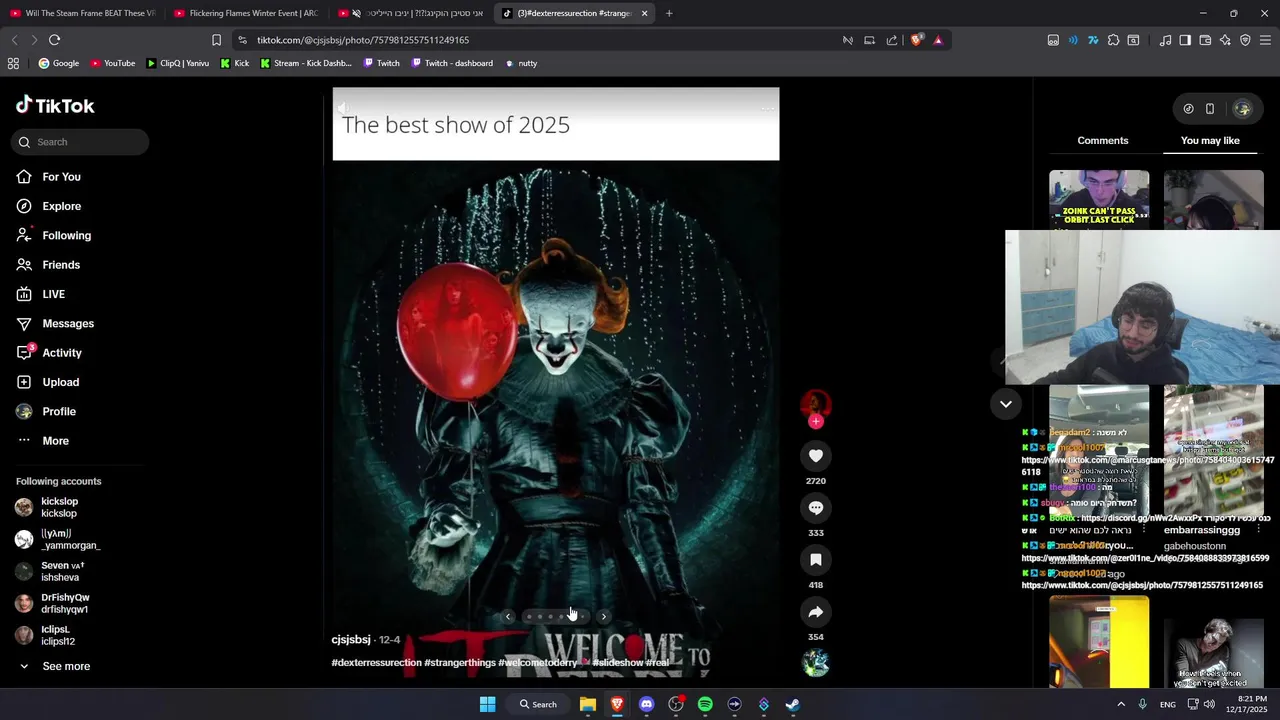Open profile avatar in top-right pill

[x=1242, y=109]
